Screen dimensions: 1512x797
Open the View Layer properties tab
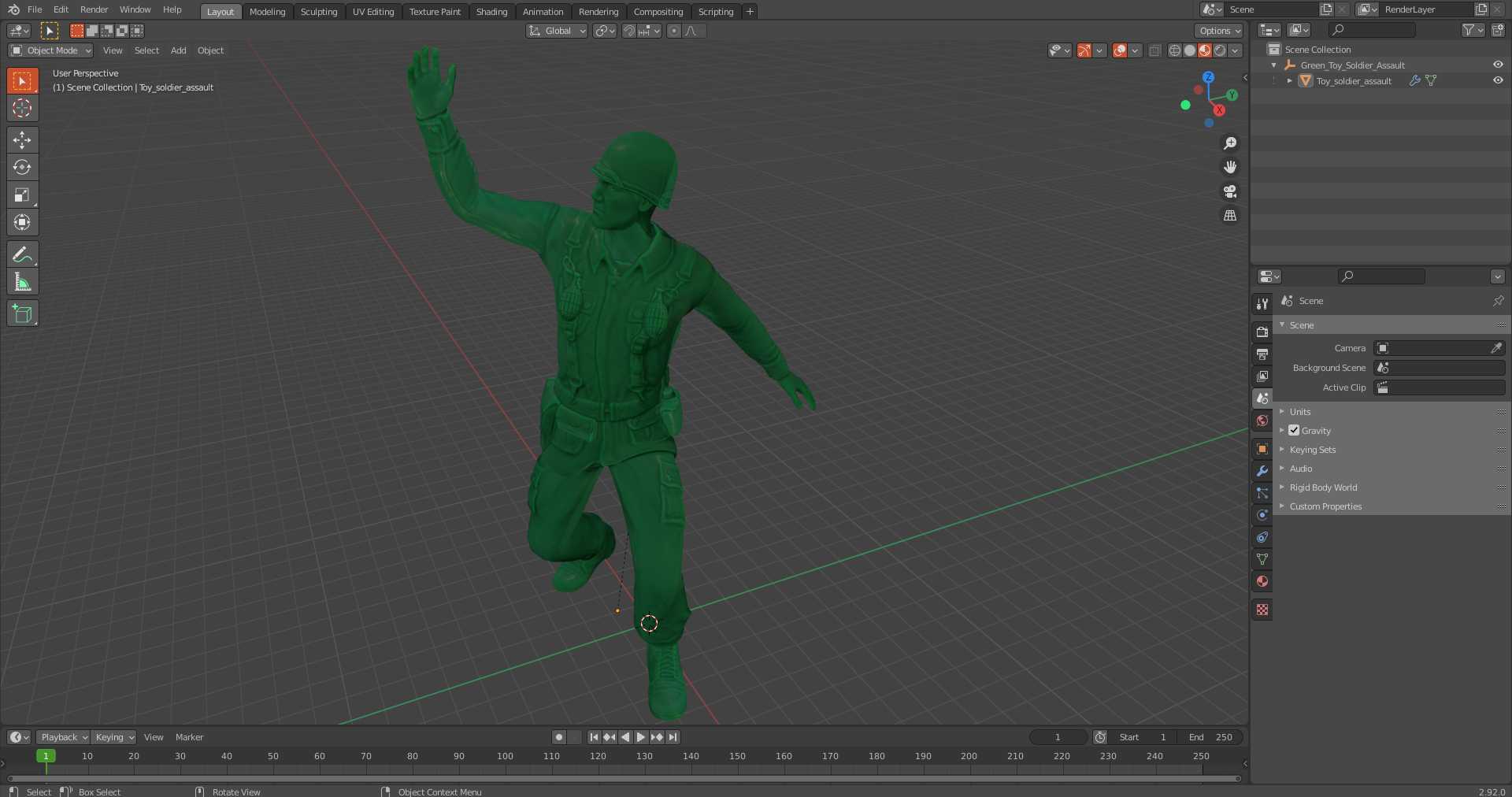(1262, 376)
